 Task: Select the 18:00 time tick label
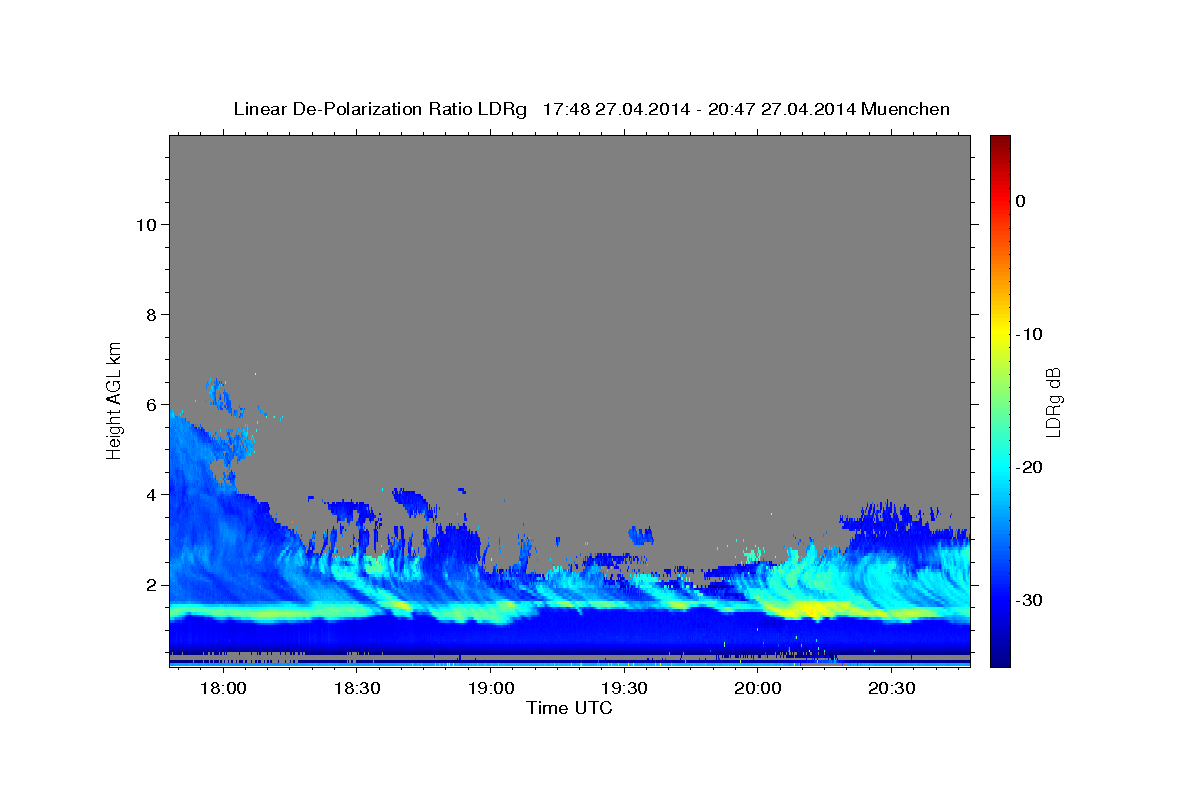pyautogui.click(x=222, y=689)
